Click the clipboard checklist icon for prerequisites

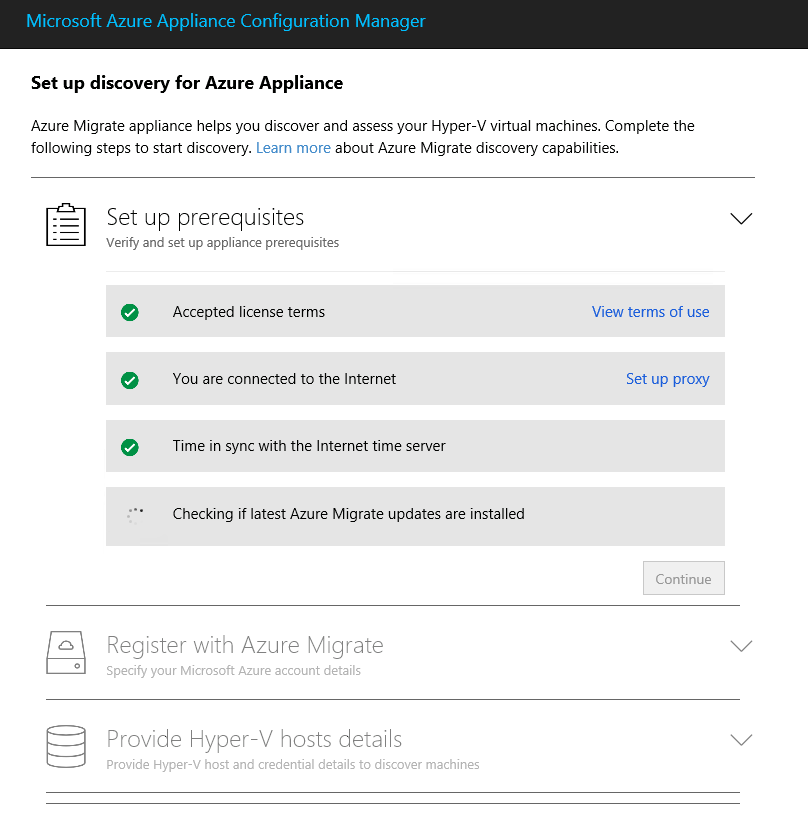66,225
